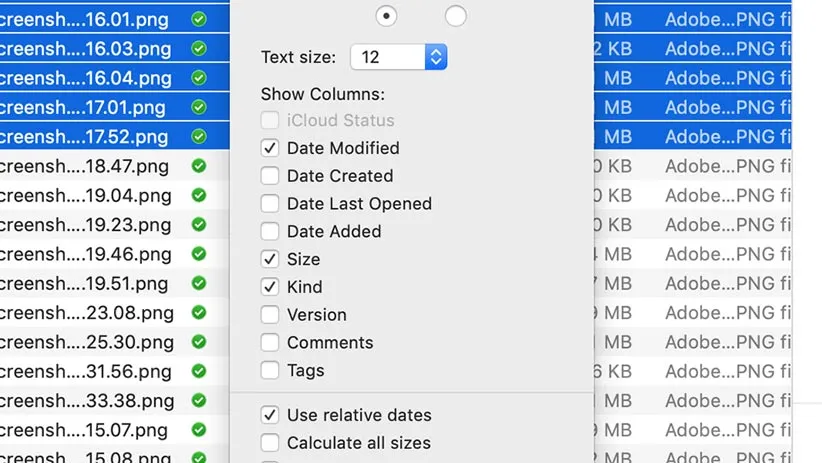Image resolution: width=822 pixels, height=463 pixels.
Task: Enable the Date Created column
Action: point(270,176)
